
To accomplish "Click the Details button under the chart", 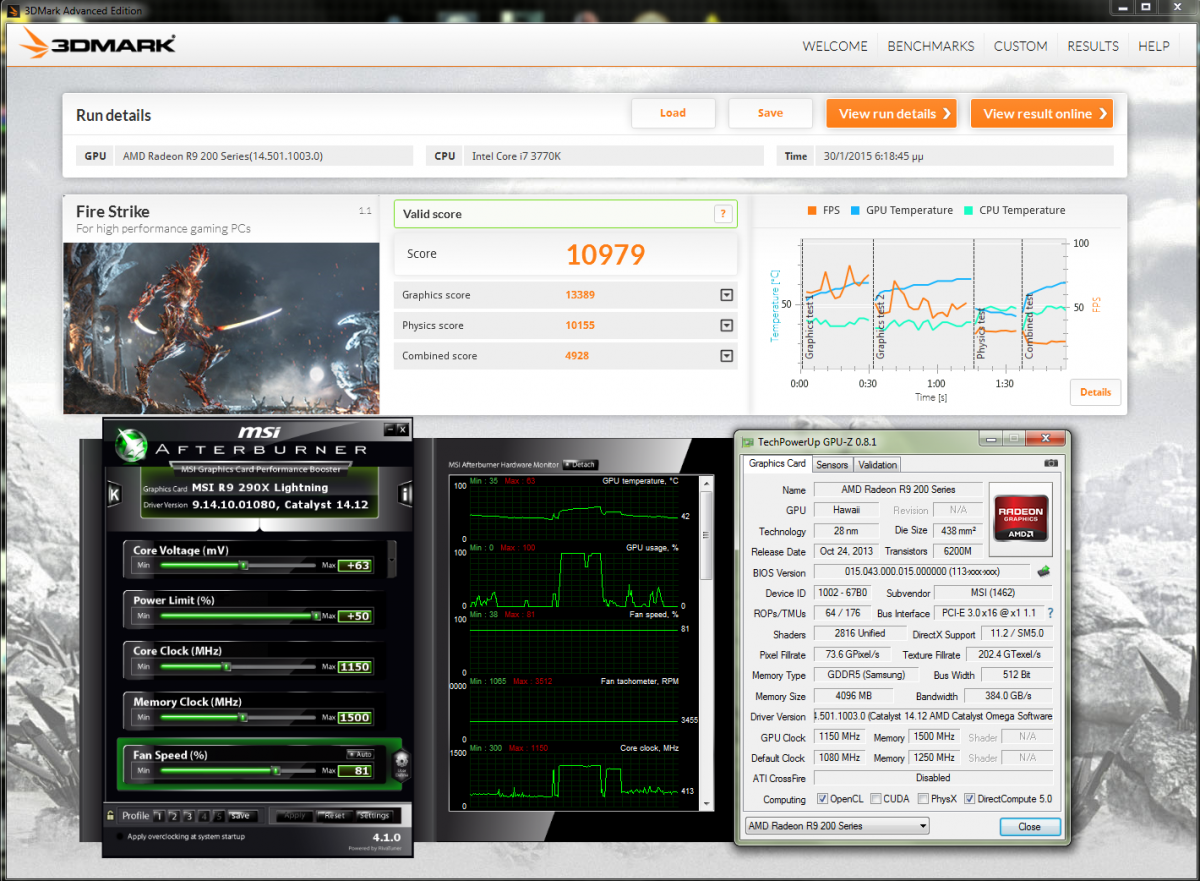I will (x=1095, y=392).
